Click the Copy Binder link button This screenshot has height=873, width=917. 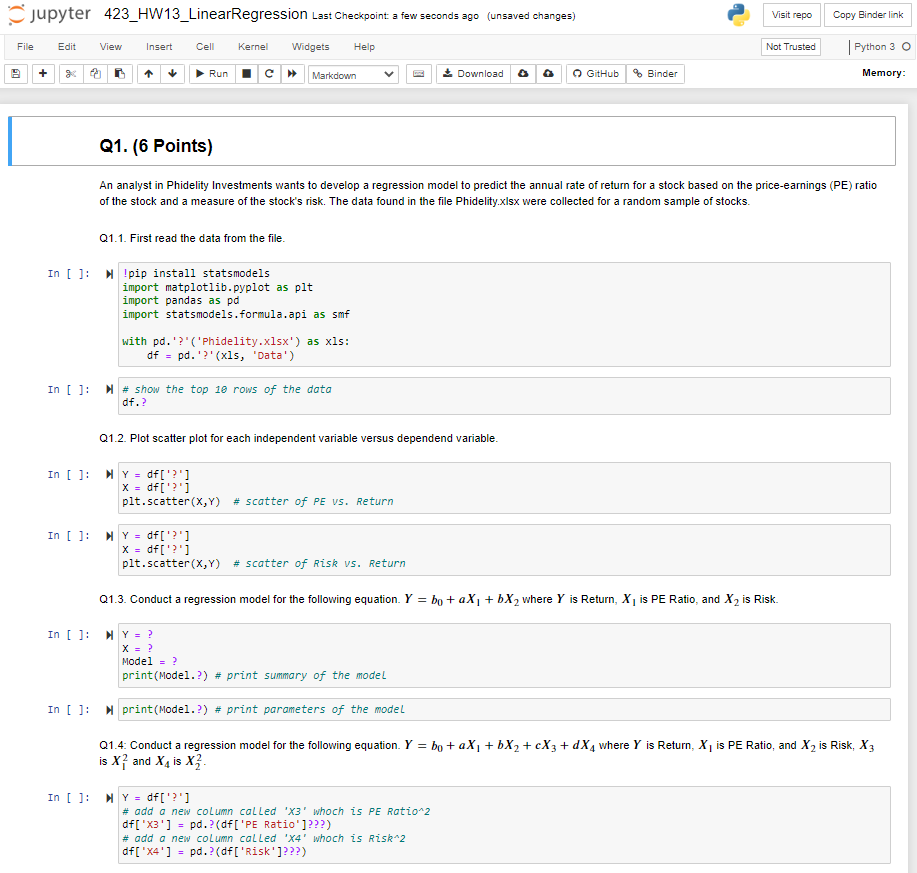click(868, 15)
